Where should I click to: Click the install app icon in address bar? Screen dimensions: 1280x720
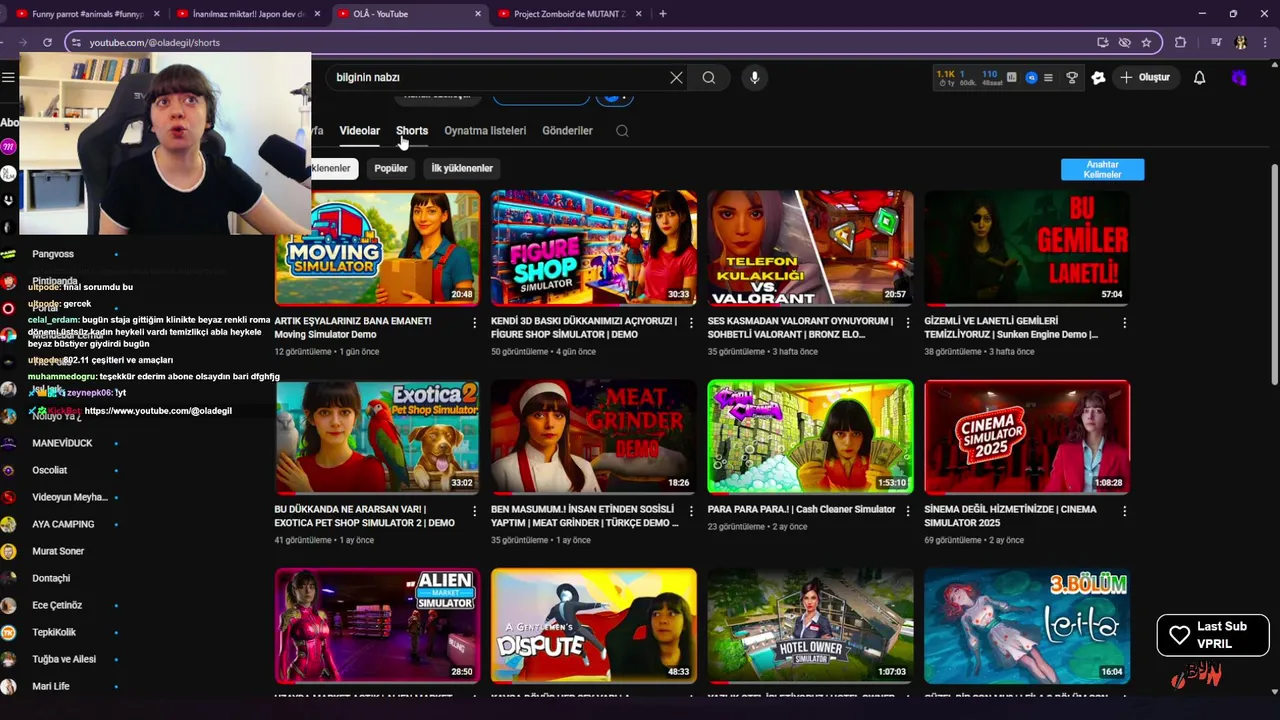[x=1102, y=42]
